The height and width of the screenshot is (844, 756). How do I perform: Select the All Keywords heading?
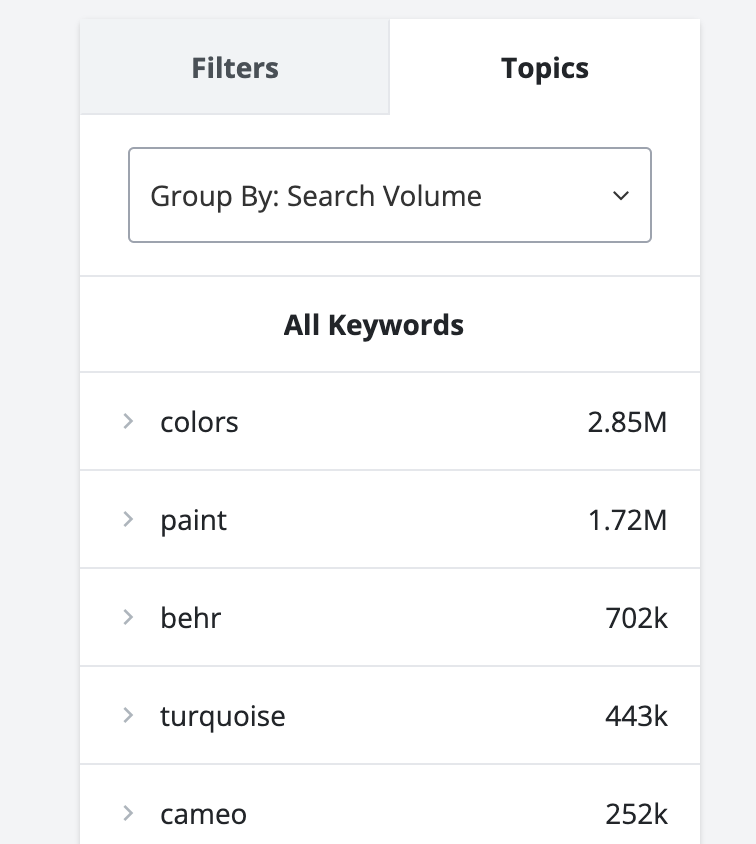coord(374,325)
